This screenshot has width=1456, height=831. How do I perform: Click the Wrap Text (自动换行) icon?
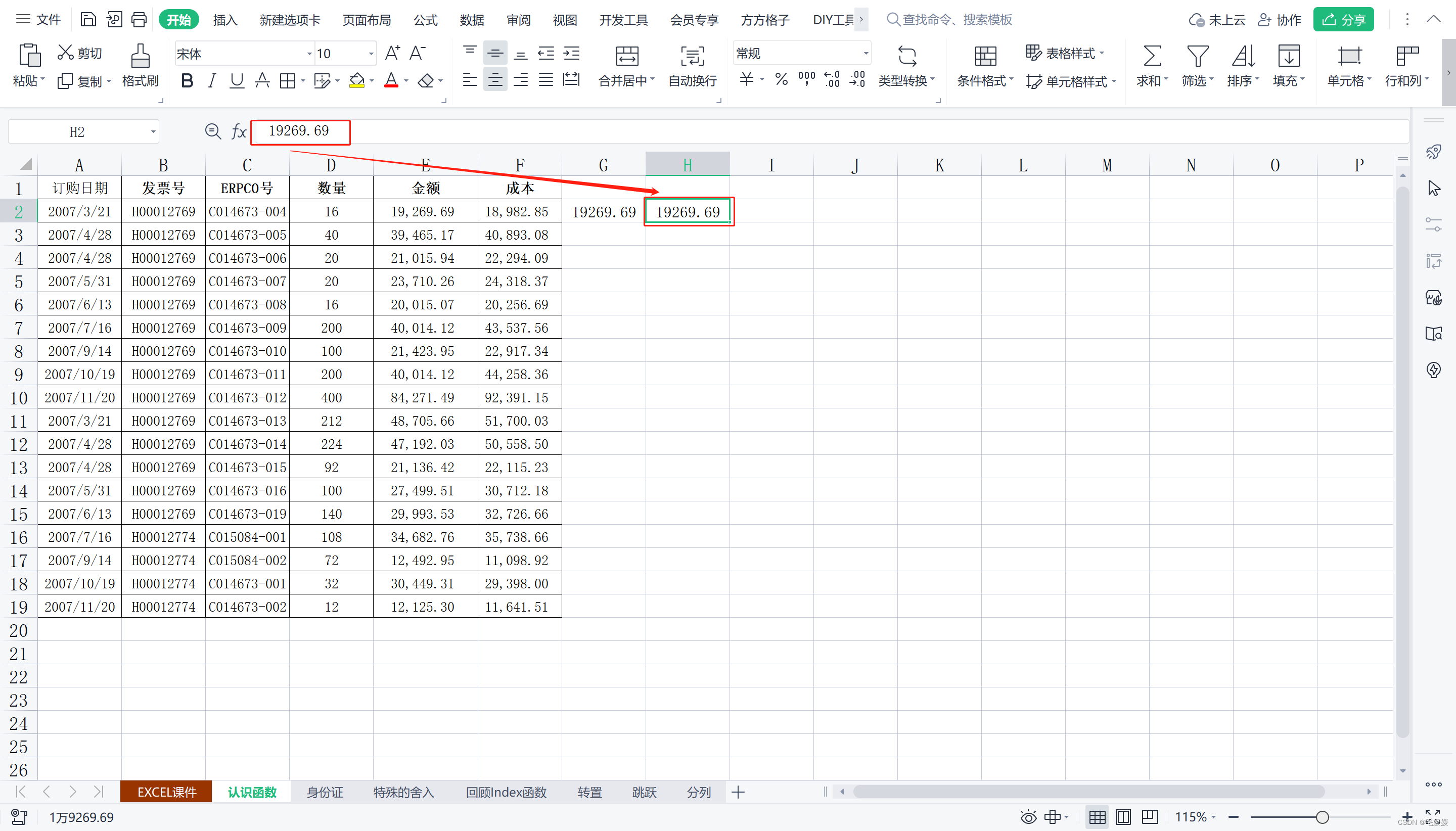(x=692, y=56)
